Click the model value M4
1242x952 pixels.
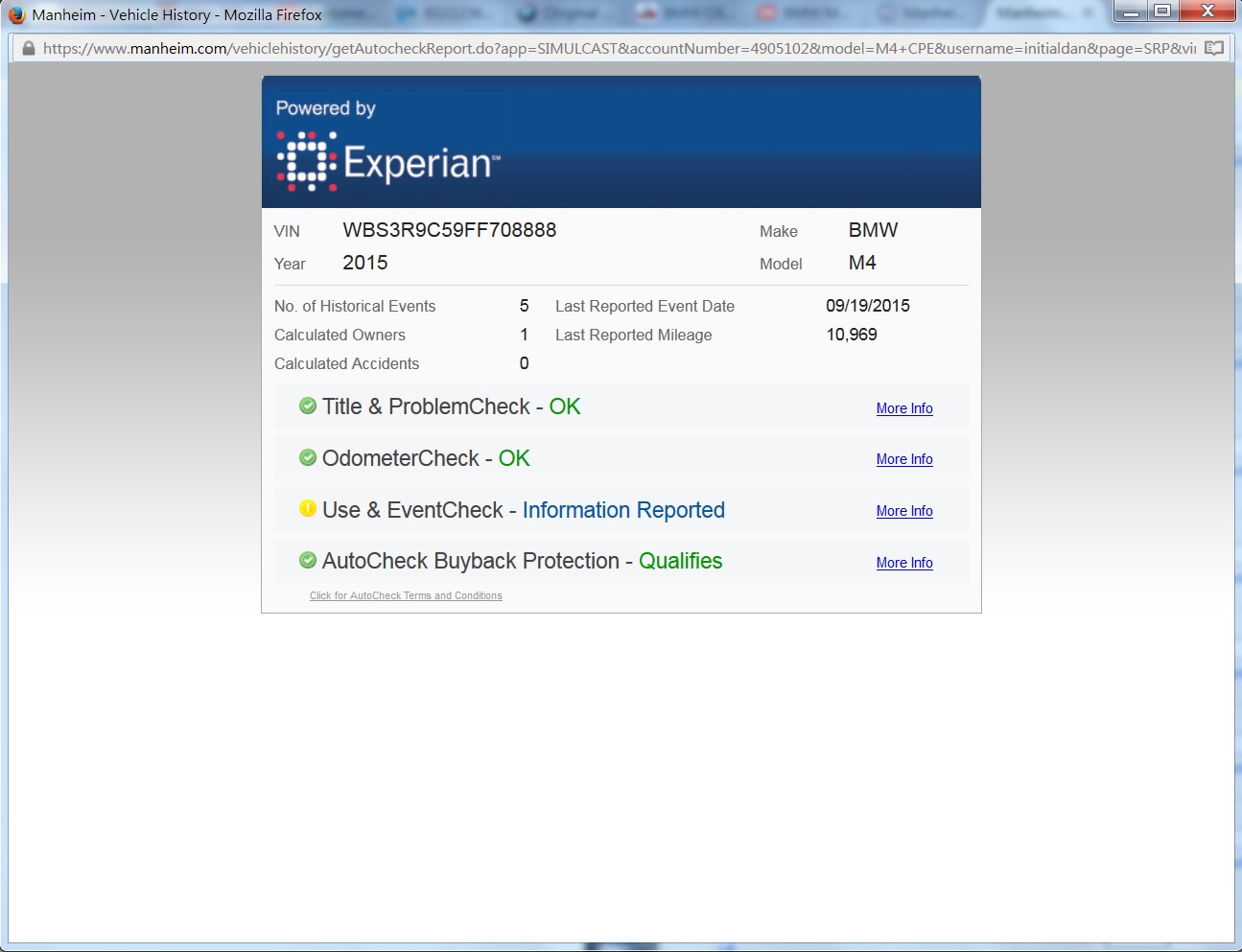click(x=862, y=263)
